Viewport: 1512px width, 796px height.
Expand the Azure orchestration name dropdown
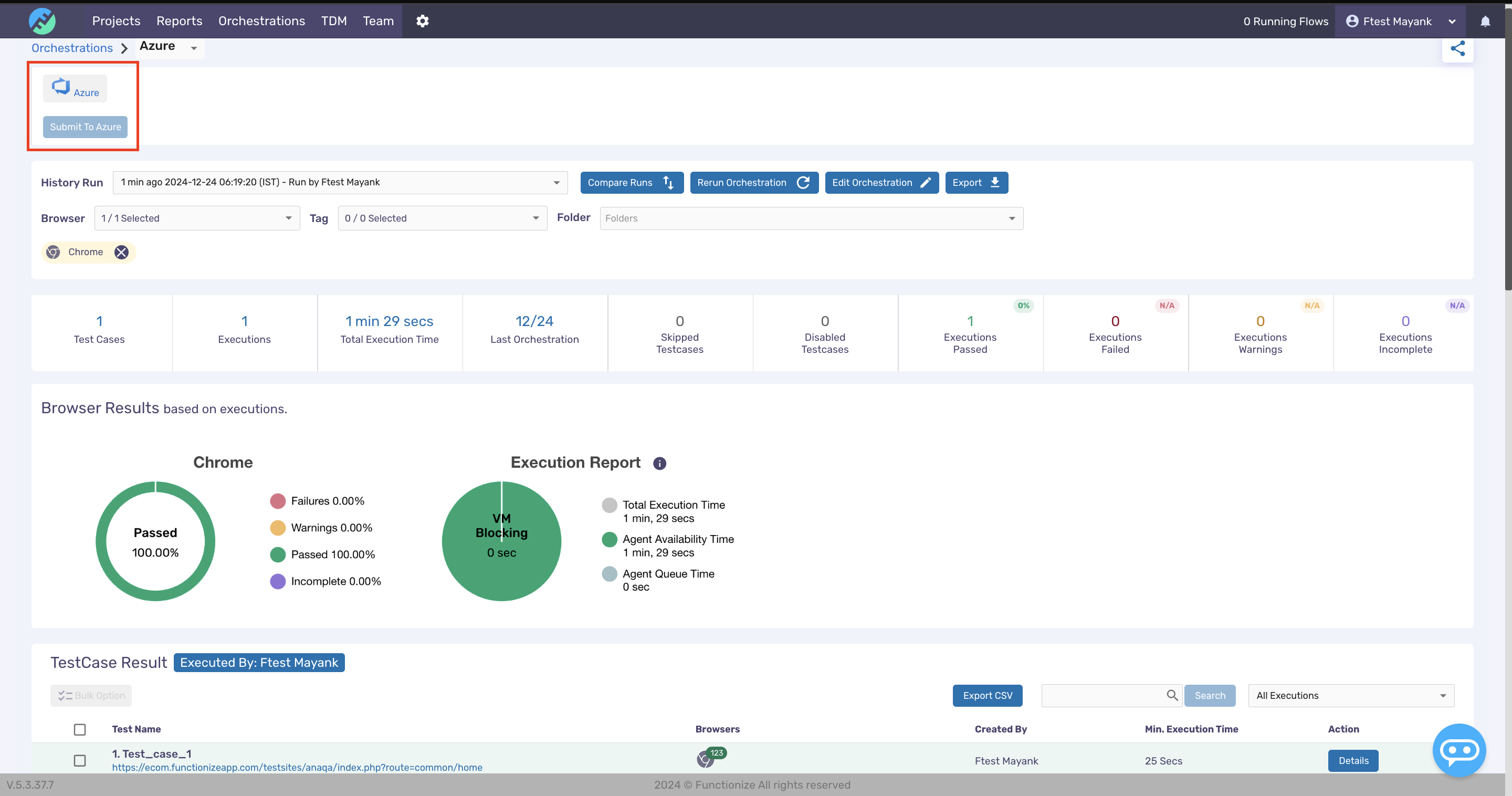(x=194, y=48)
